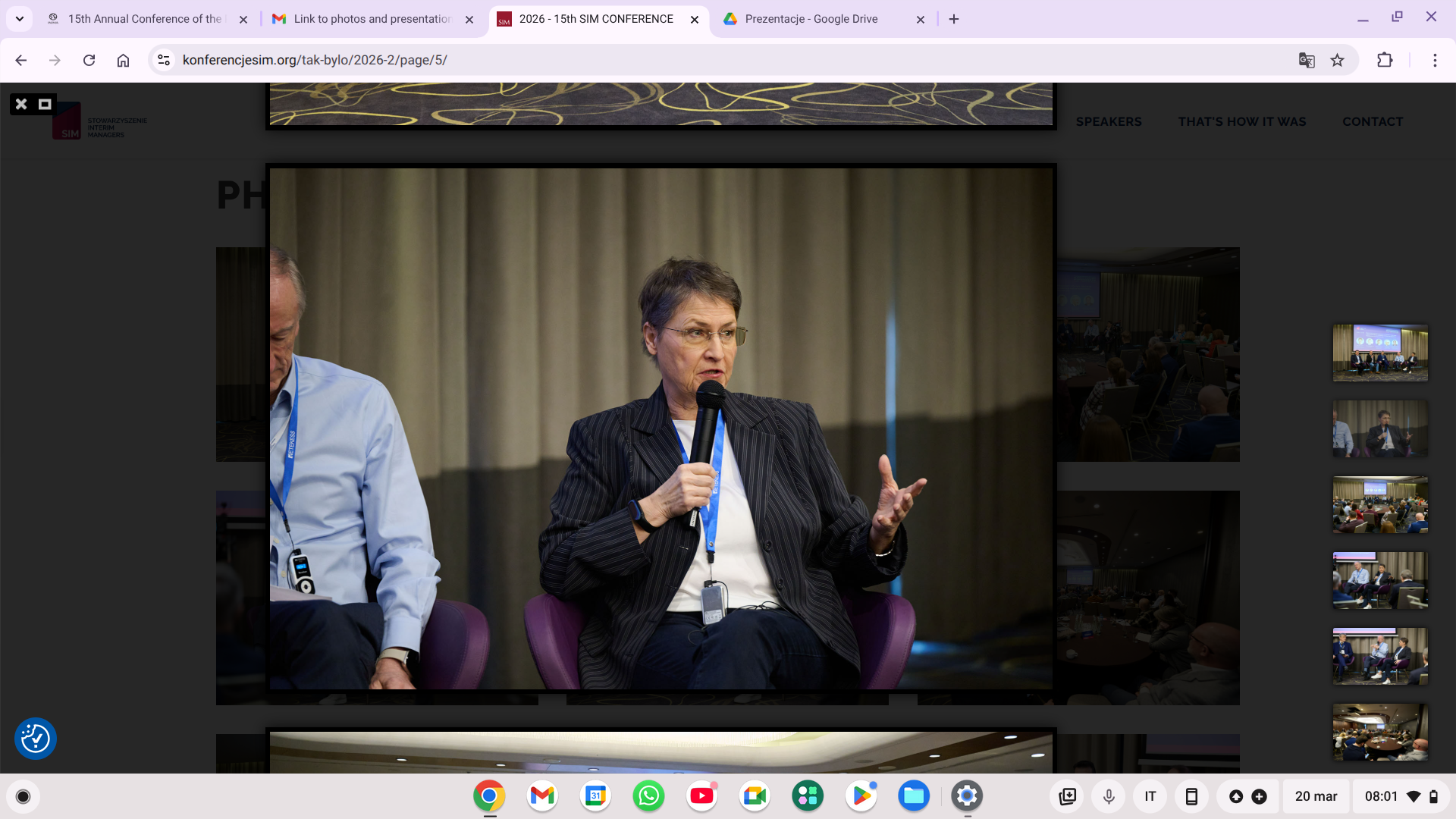Switch keyboard input method IT
Viewport: 1456px width, 819px height.
click(x=1150, y=796)
